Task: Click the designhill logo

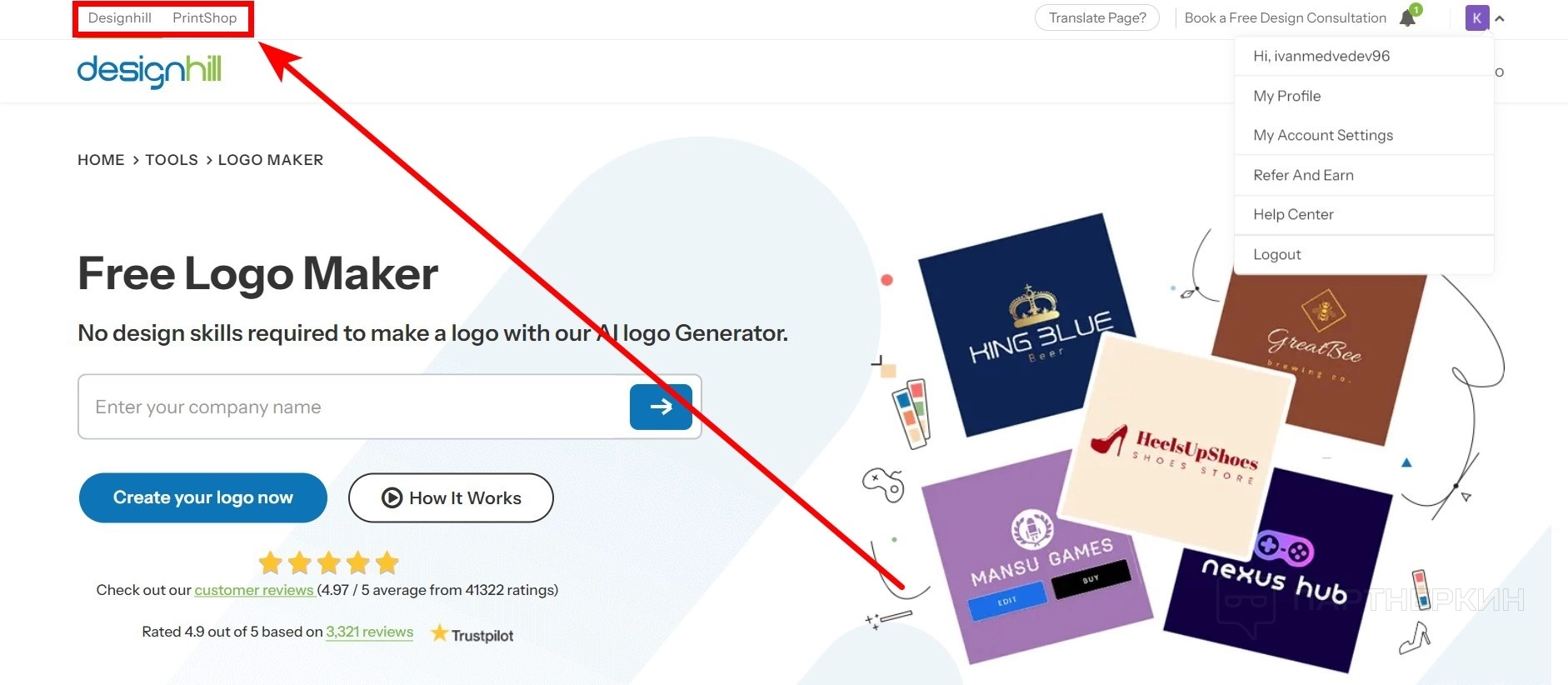Action: tap(149, 70)
